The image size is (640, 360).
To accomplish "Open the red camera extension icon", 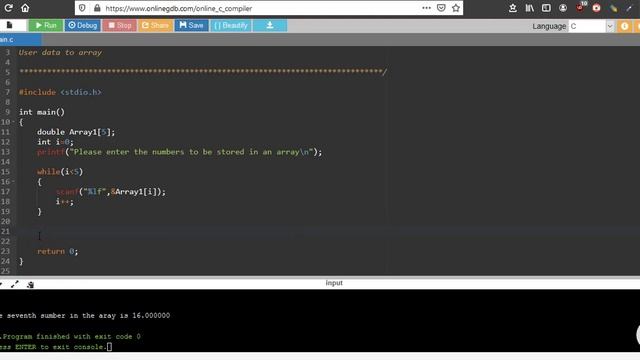I will pyautogui.click(x=596, y=8).
